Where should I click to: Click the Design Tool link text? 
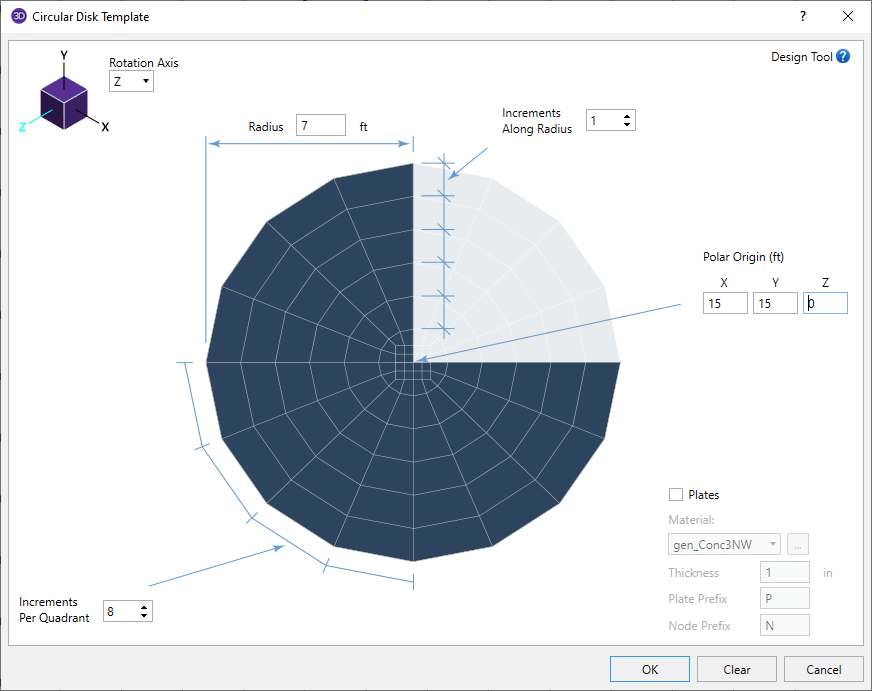coord(801,57)
